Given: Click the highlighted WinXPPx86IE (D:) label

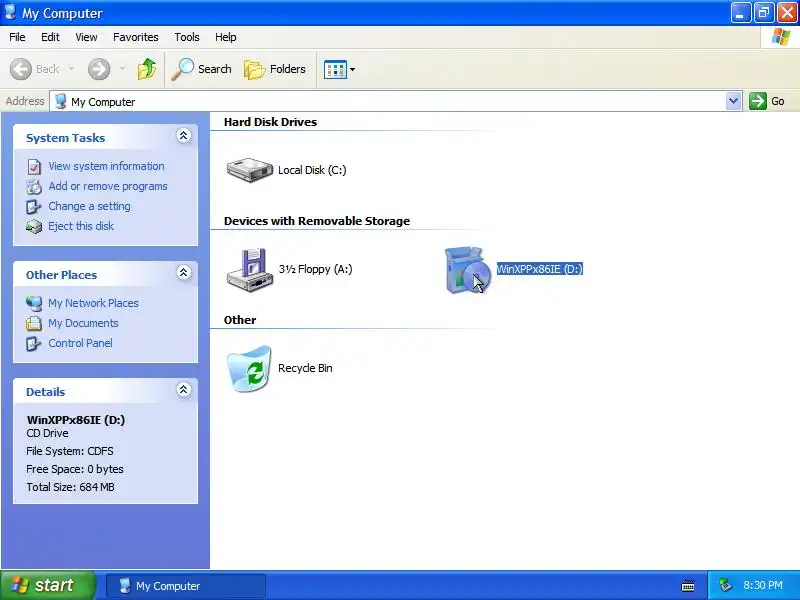Looking at the screenshot, I should coord(540,269).
